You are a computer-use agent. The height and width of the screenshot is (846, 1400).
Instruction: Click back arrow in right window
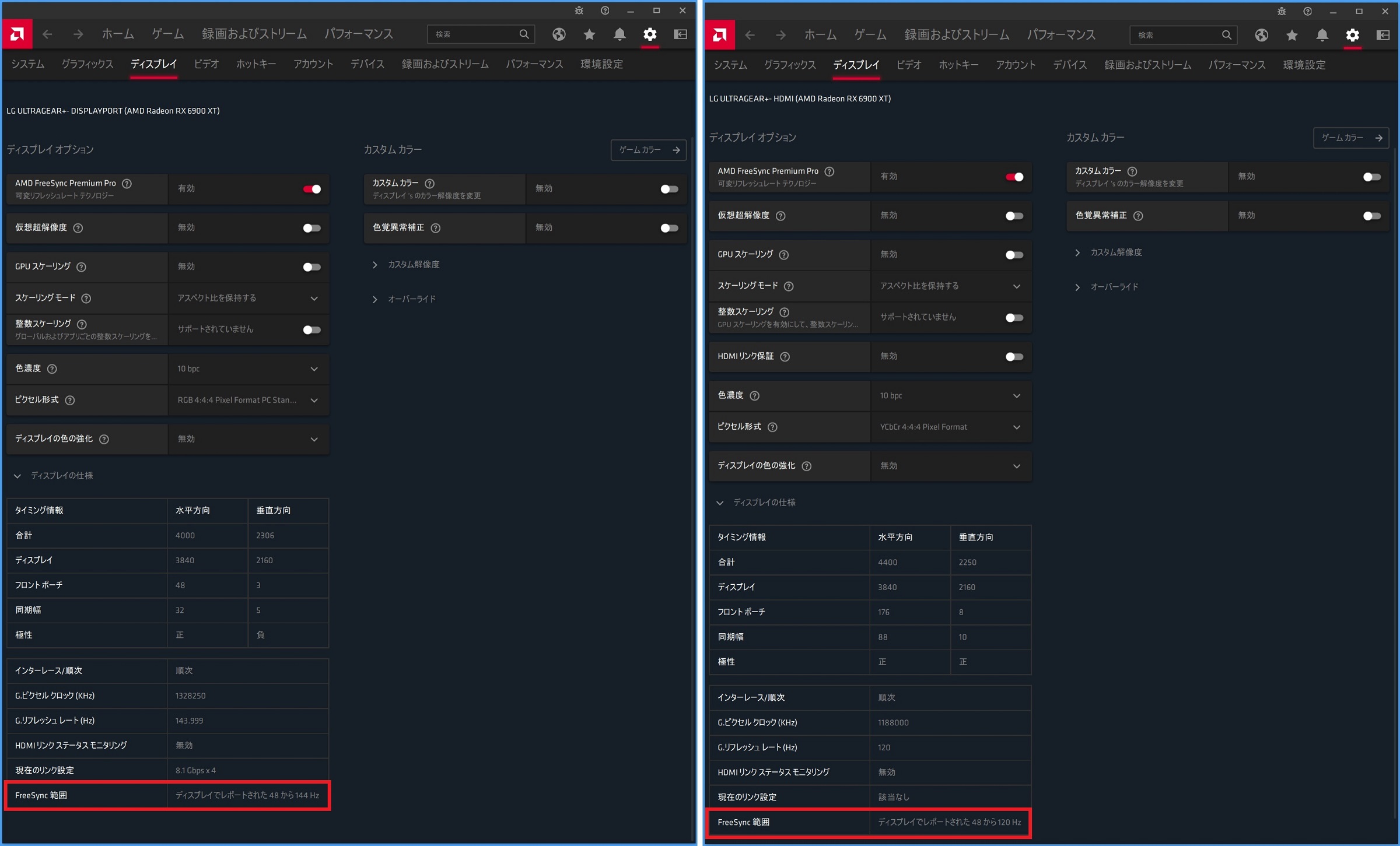(750, 36)
